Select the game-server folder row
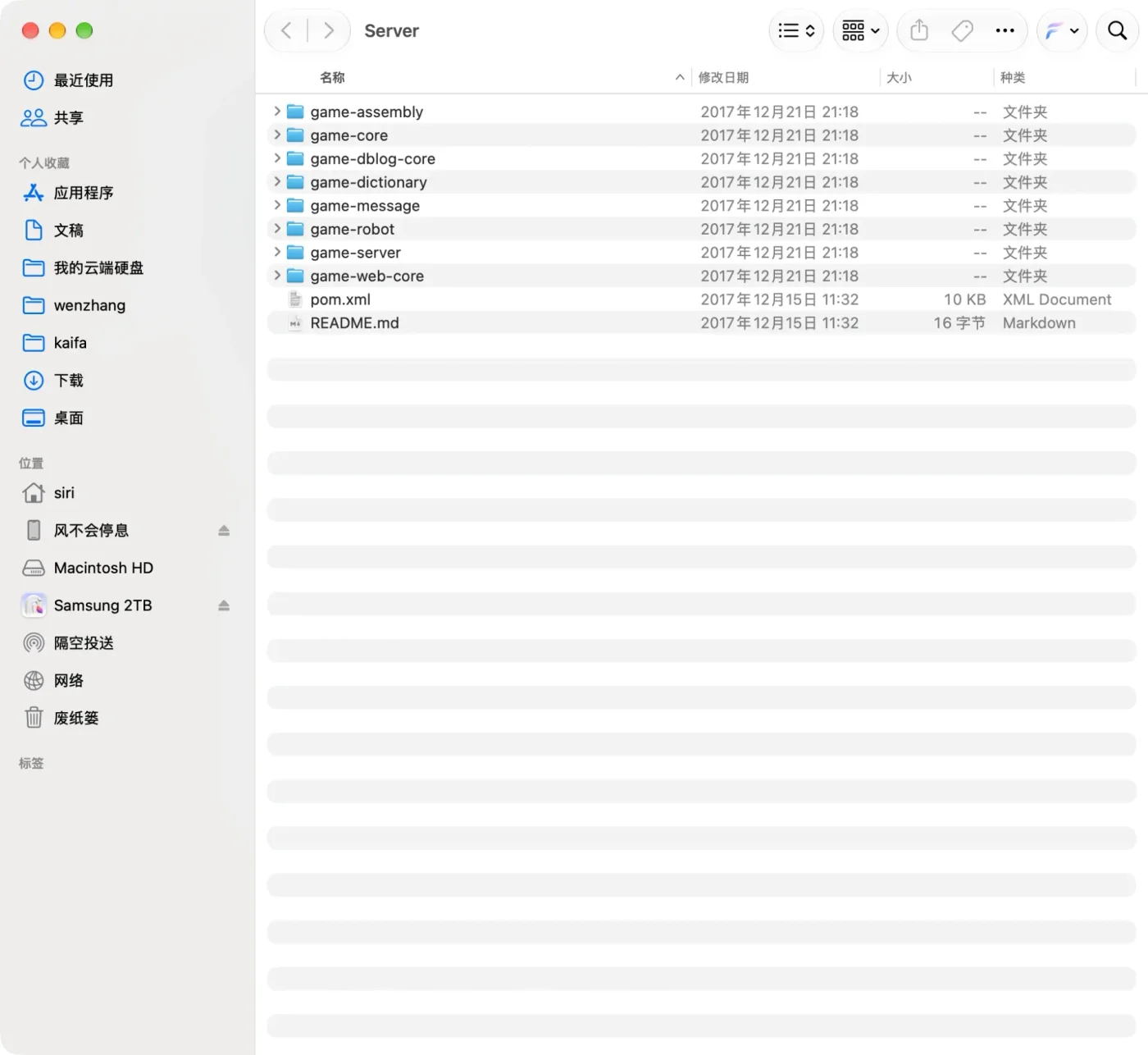1148x1055 pixels. pyautogui.click(x=702, y=253)
